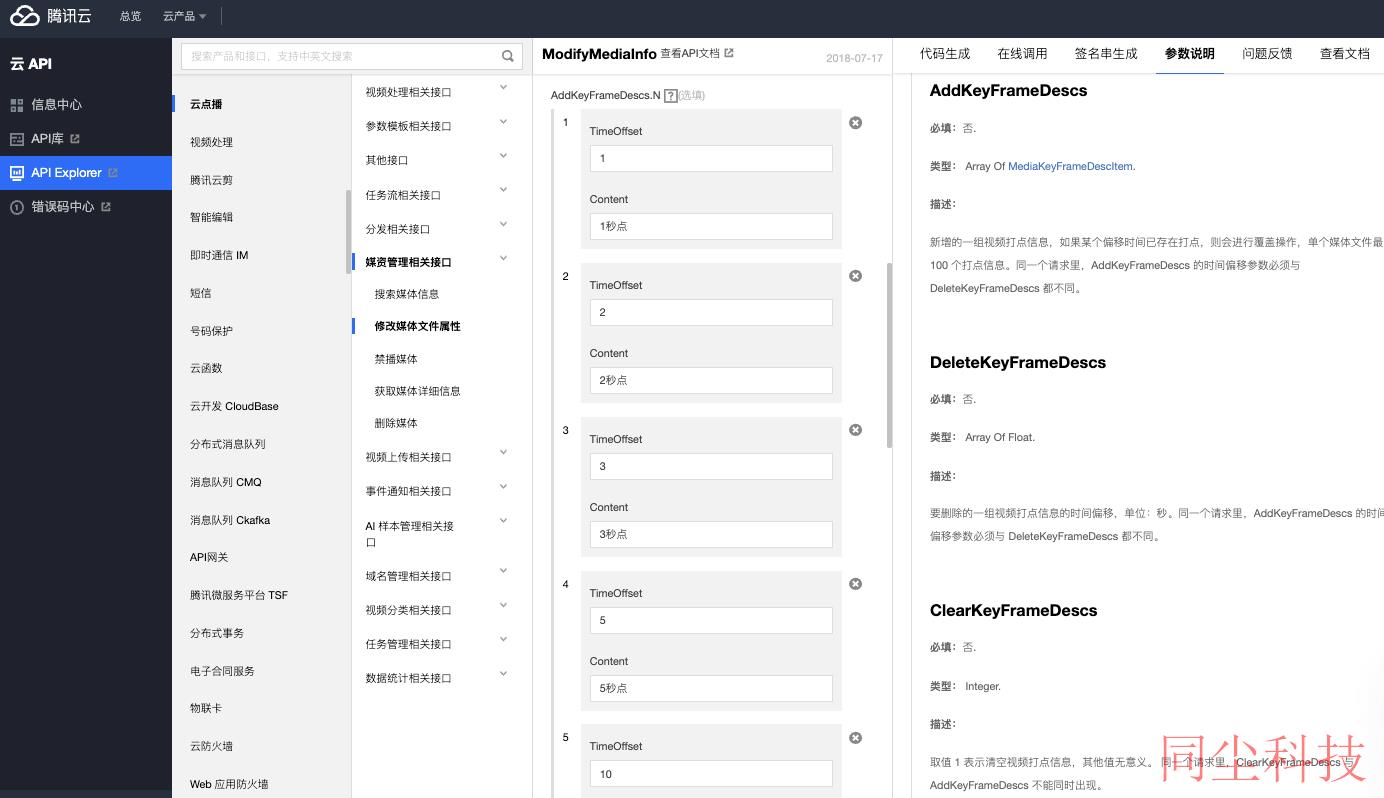Select 搜索媒体信息 interface

tap(407, 294)
